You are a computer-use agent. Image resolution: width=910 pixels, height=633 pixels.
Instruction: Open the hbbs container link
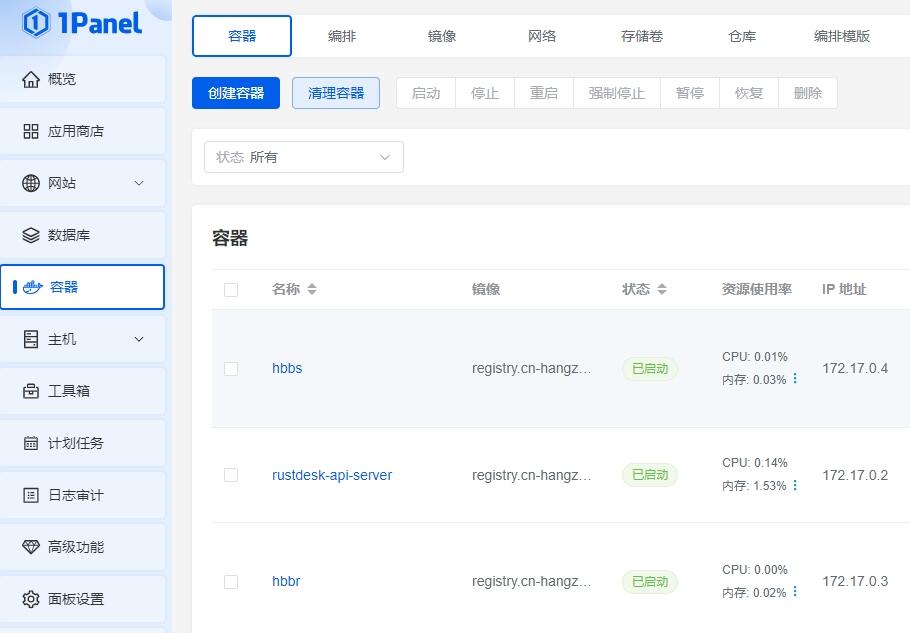(287, 368)
